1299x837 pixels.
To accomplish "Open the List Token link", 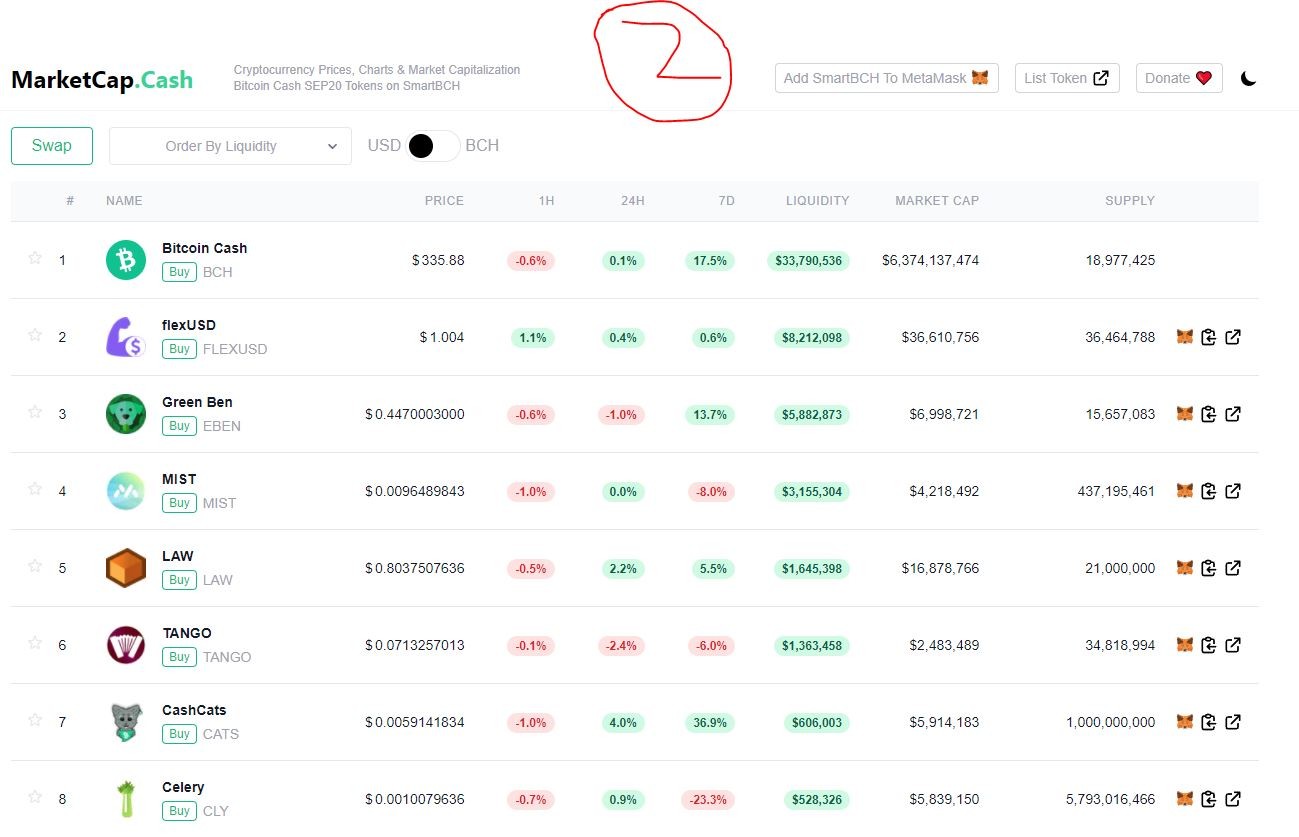I will [x=1067, y=78].
